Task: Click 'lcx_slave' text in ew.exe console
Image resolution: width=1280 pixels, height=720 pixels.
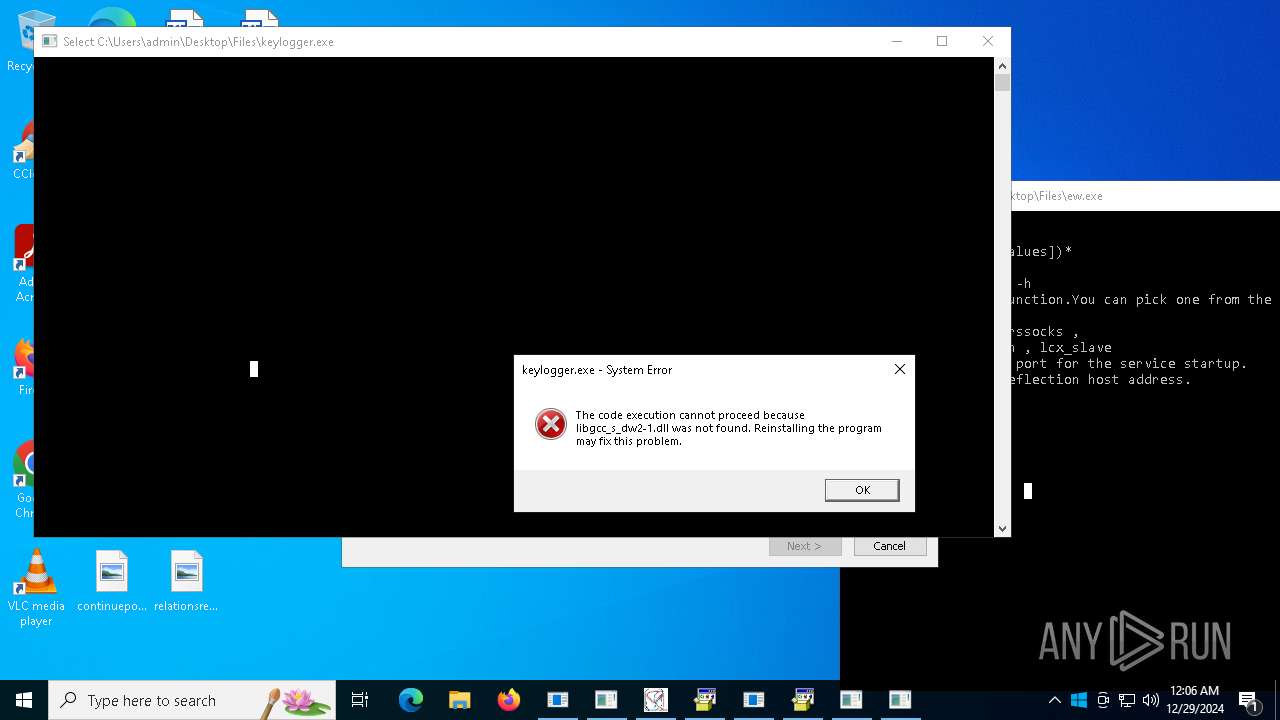Action: coord(1076,347)
